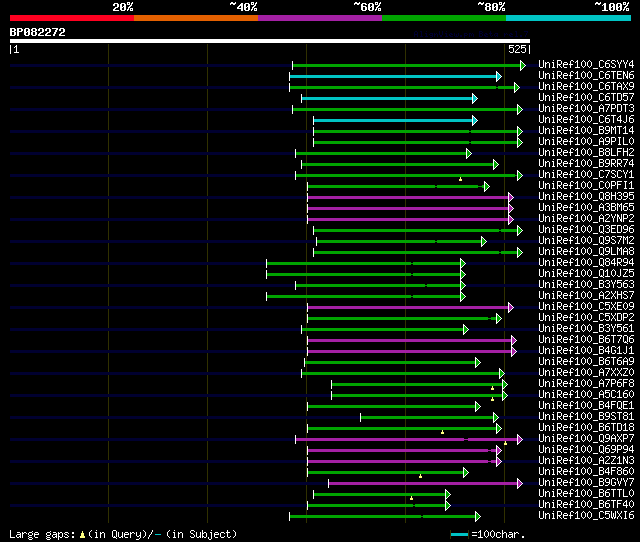The image size is (640, 542).
Task: Open the UniRef100_B4F860 entry
Action: click(586, 472)
